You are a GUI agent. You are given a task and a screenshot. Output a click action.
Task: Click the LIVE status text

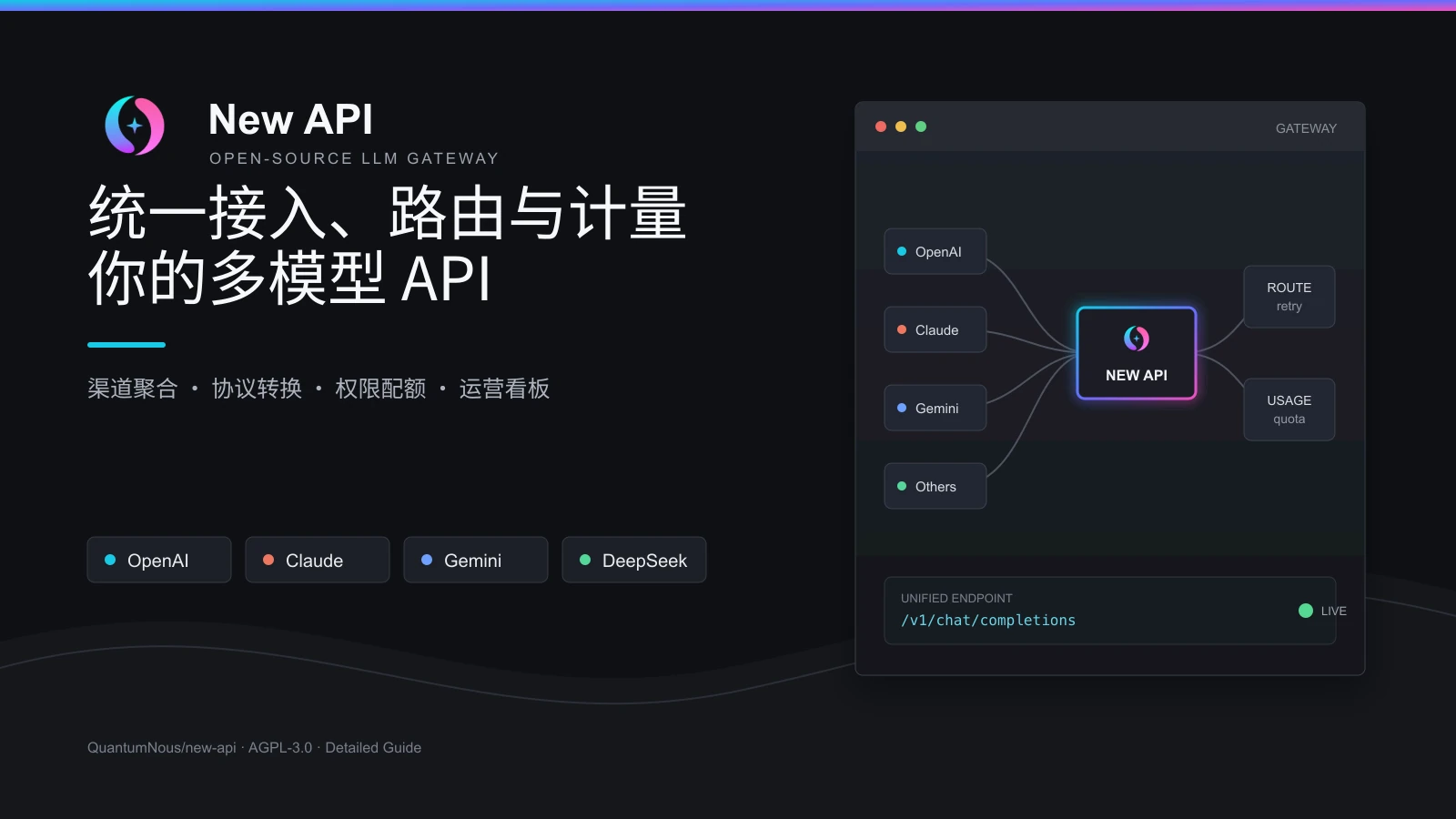coord(1334,612)
